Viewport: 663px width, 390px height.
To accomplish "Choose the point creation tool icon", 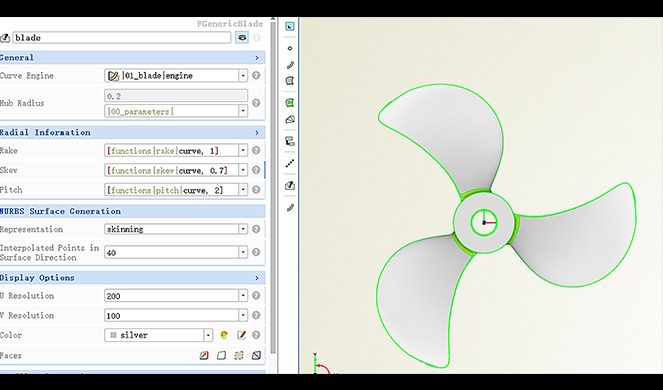I will click(290, 48).
